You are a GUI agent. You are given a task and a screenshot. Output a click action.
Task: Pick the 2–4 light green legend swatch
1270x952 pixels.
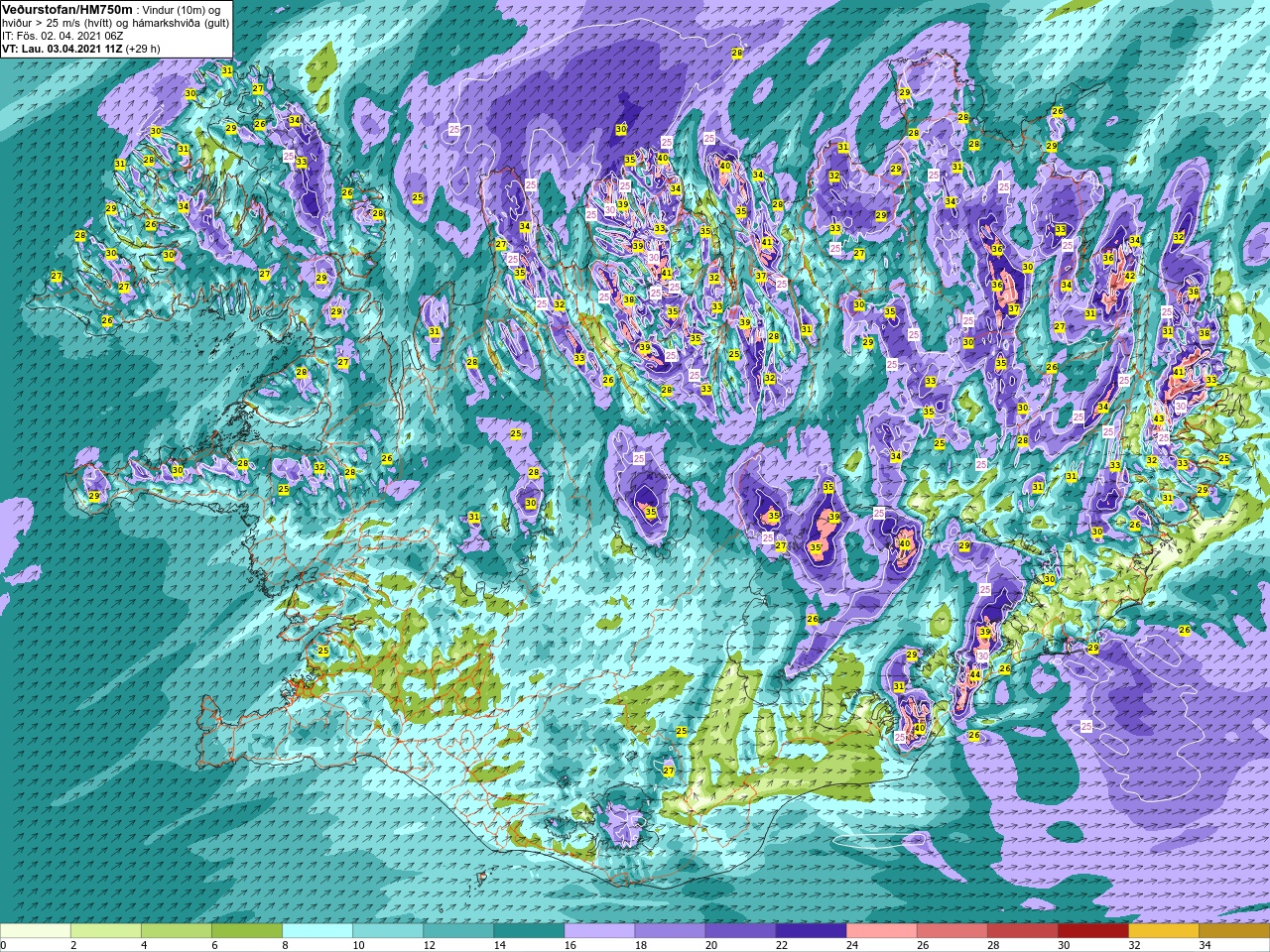[106, 931]
